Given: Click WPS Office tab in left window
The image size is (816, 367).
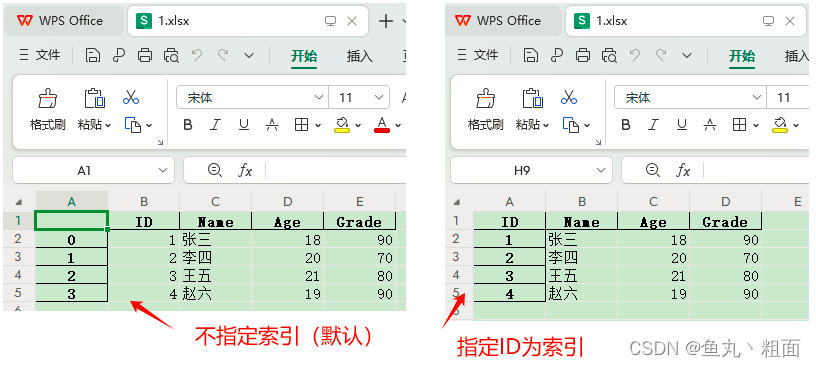Looking at the screenshot, I should click(64, 21).
